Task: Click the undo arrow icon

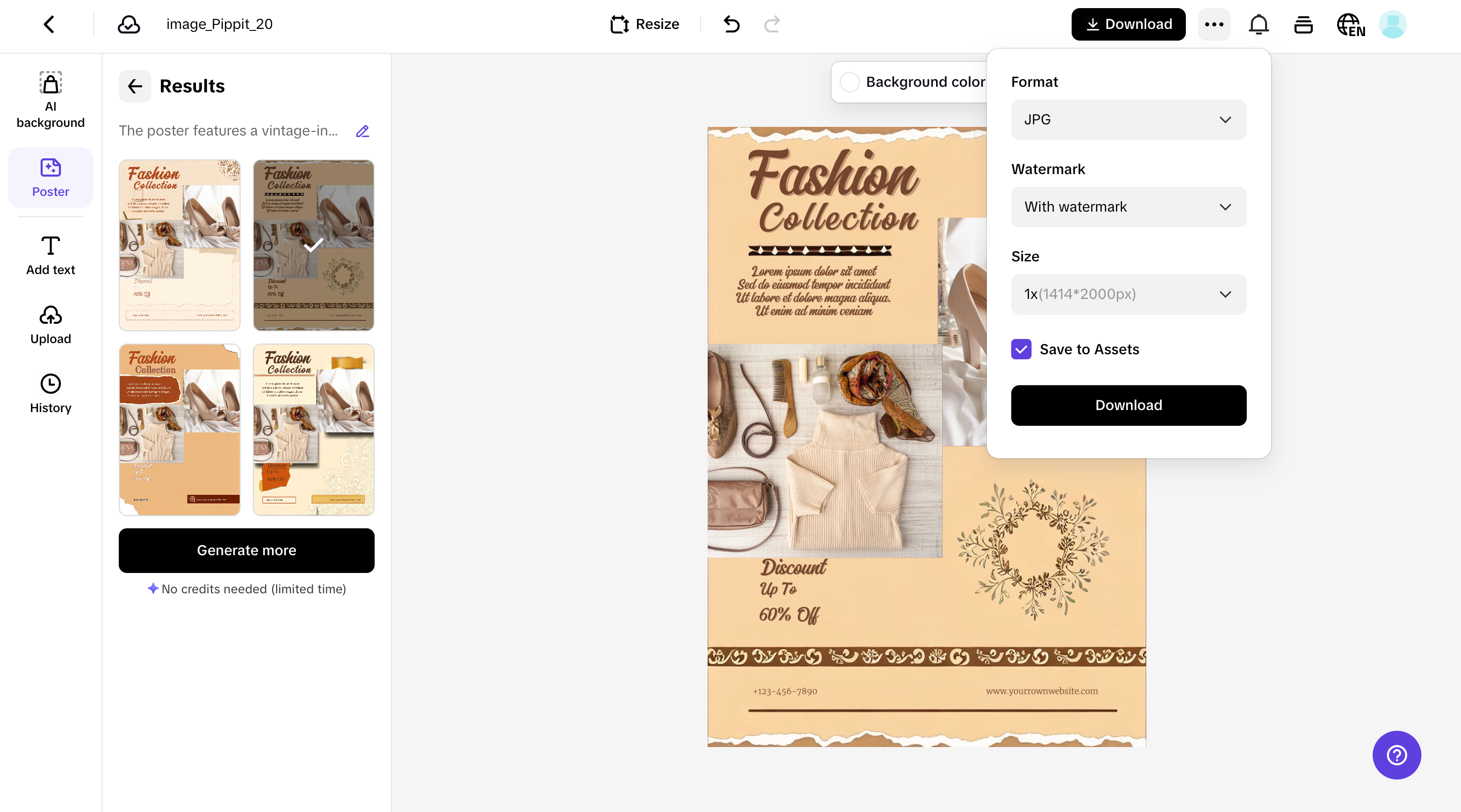Action: [732, 24]
